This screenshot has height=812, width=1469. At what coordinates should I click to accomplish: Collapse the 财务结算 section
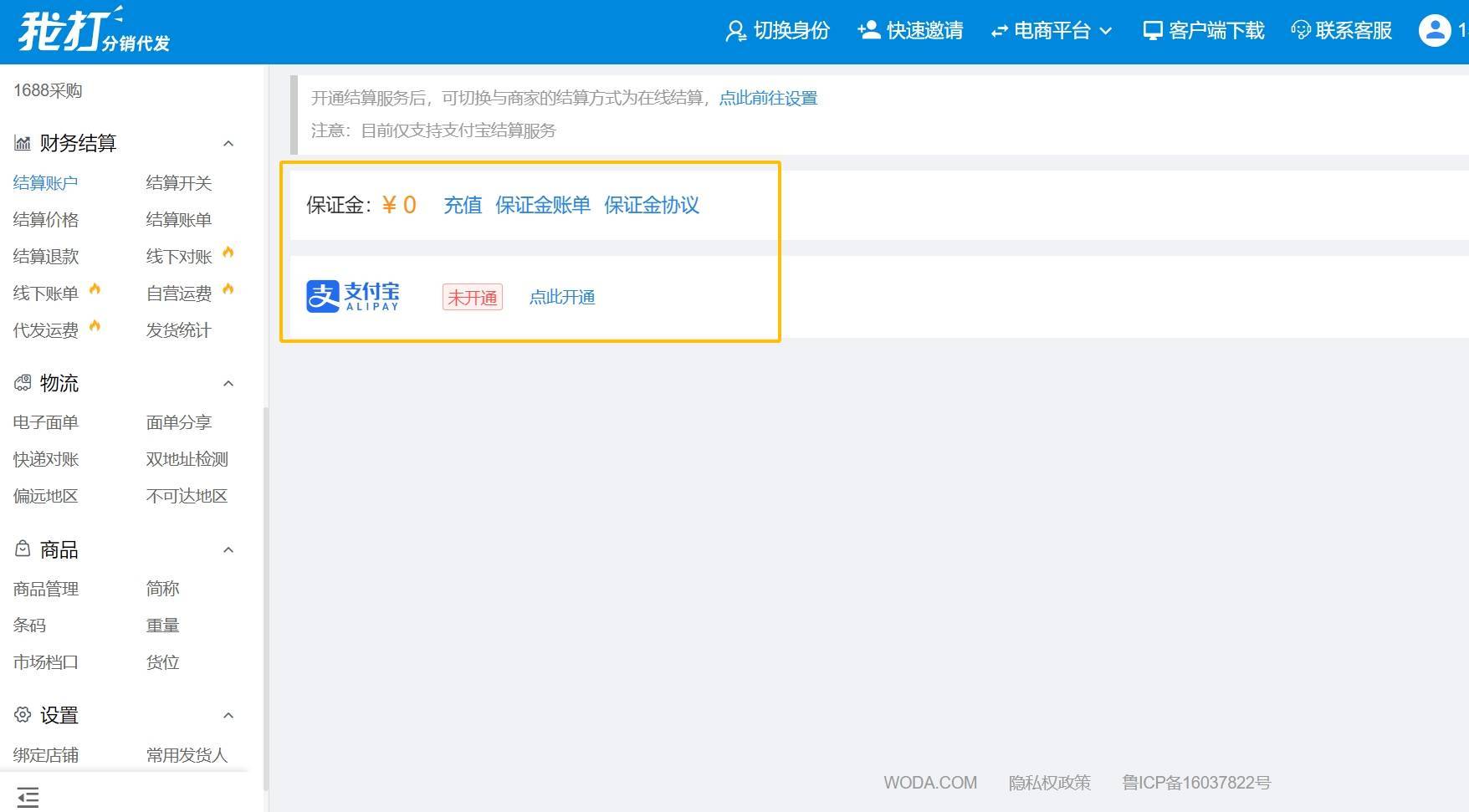click(228, 144)
